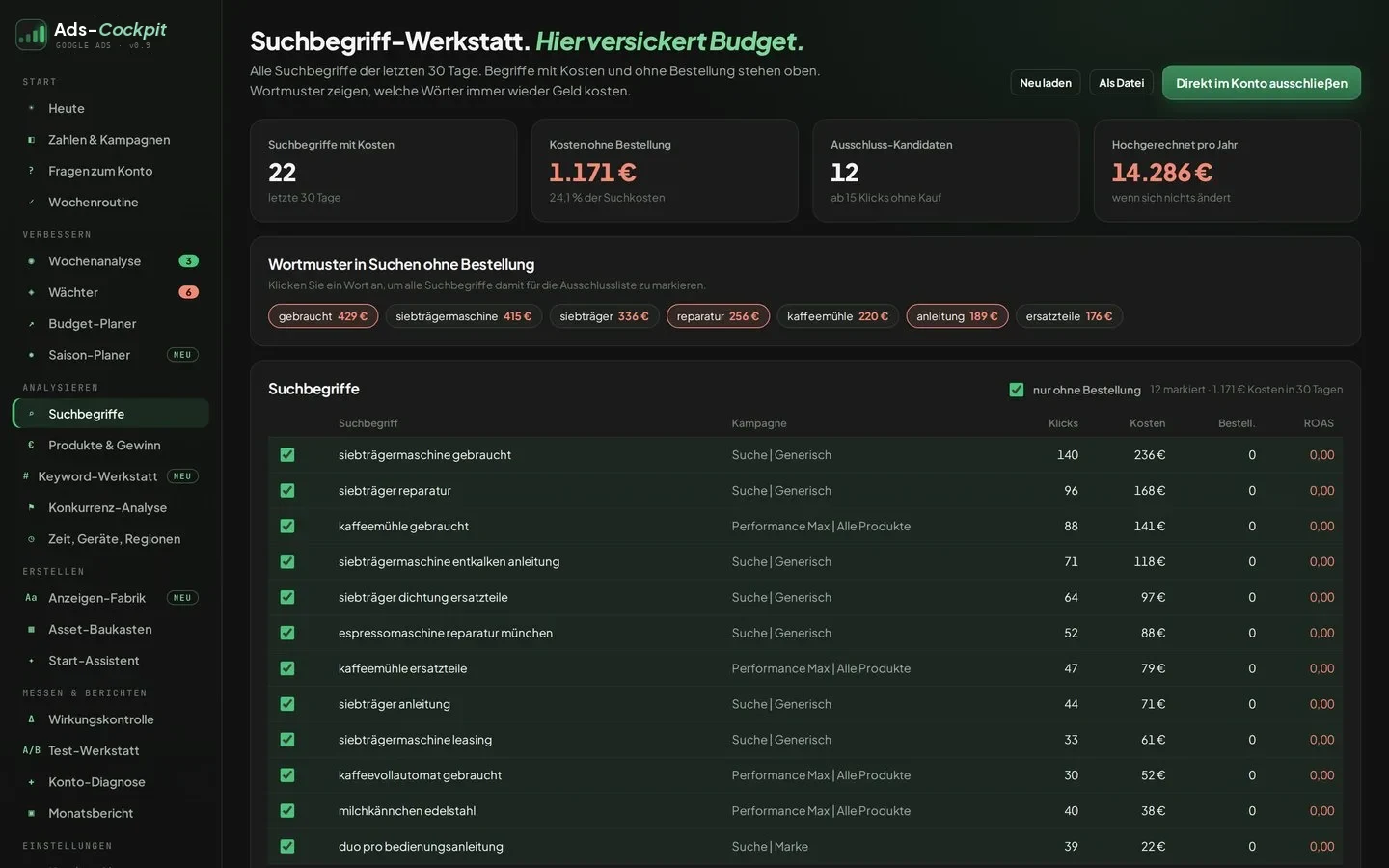The width and height of the screenshot is (1389, 868).
Task: Click '12 markiert · 1.171 € Kosten' status text
Action: 1245,390
